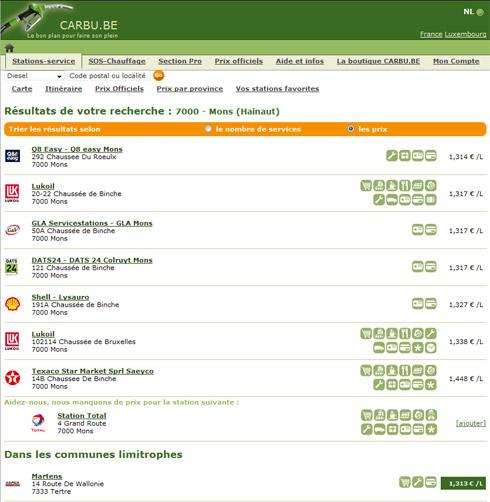490x502 pixels.
Task: Sort results by number of services
Action: pos(208,129)
